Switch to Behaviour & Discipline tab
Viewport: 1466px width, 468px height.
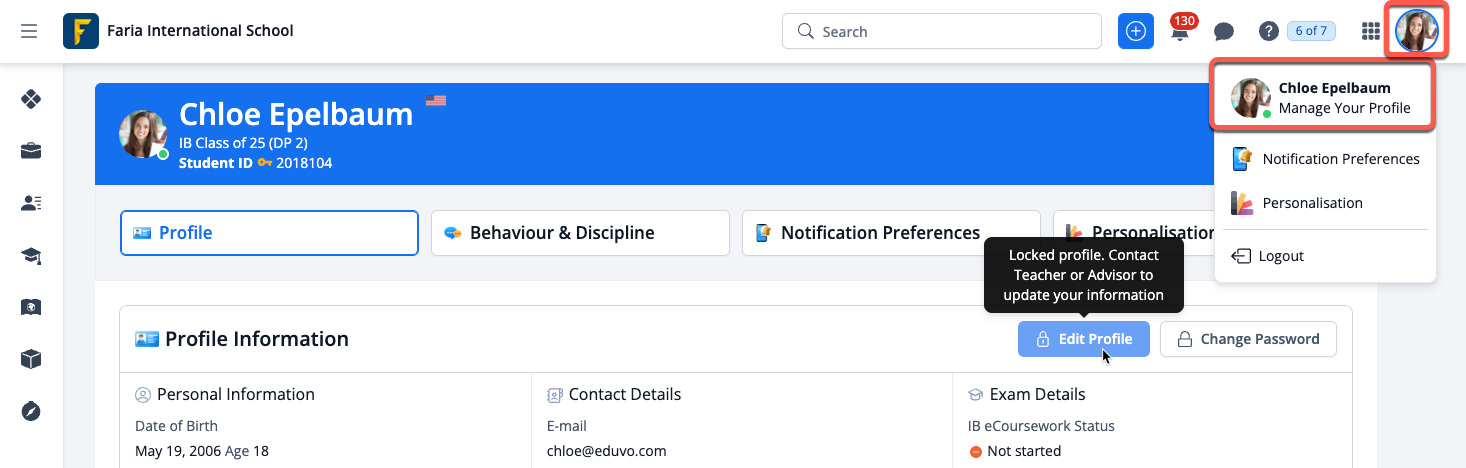click(x=580, y=233)
